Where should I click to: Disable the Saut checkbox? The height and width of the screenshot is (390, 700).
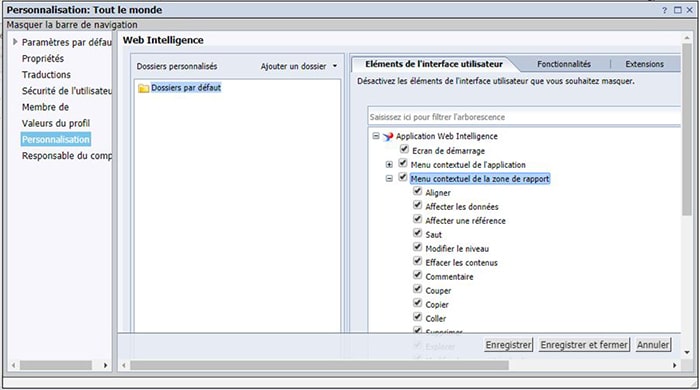click(x=417, y=233)
